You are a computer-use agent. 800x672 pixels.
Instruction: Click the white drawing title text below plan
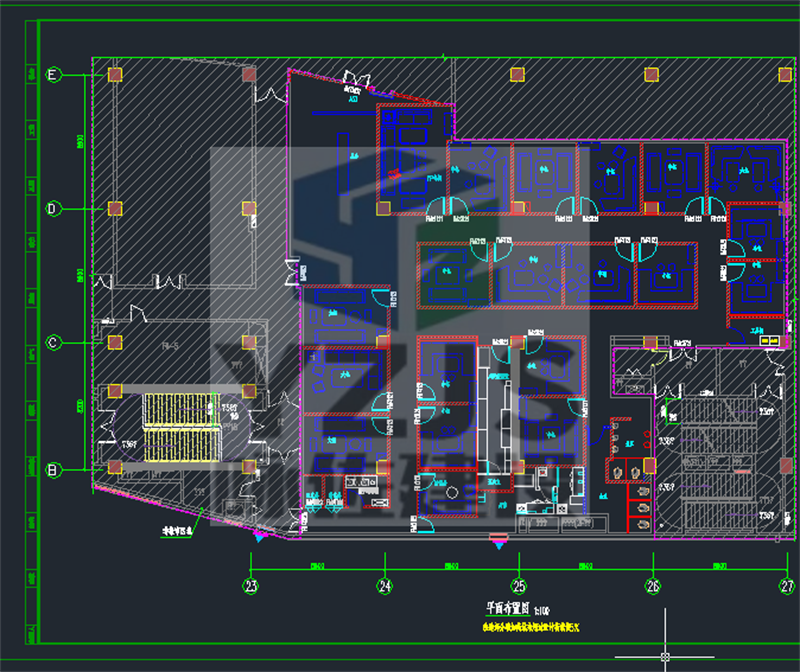click(510, 609)
